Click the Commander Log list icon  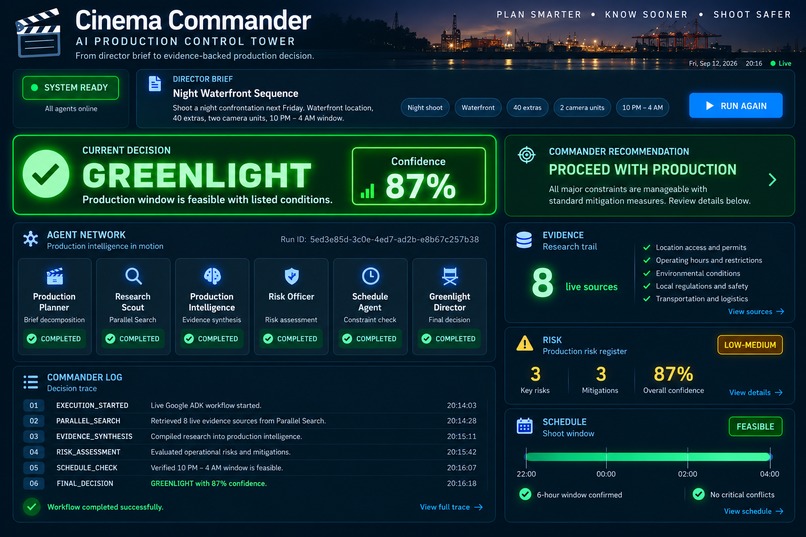(x=31, y=382)
